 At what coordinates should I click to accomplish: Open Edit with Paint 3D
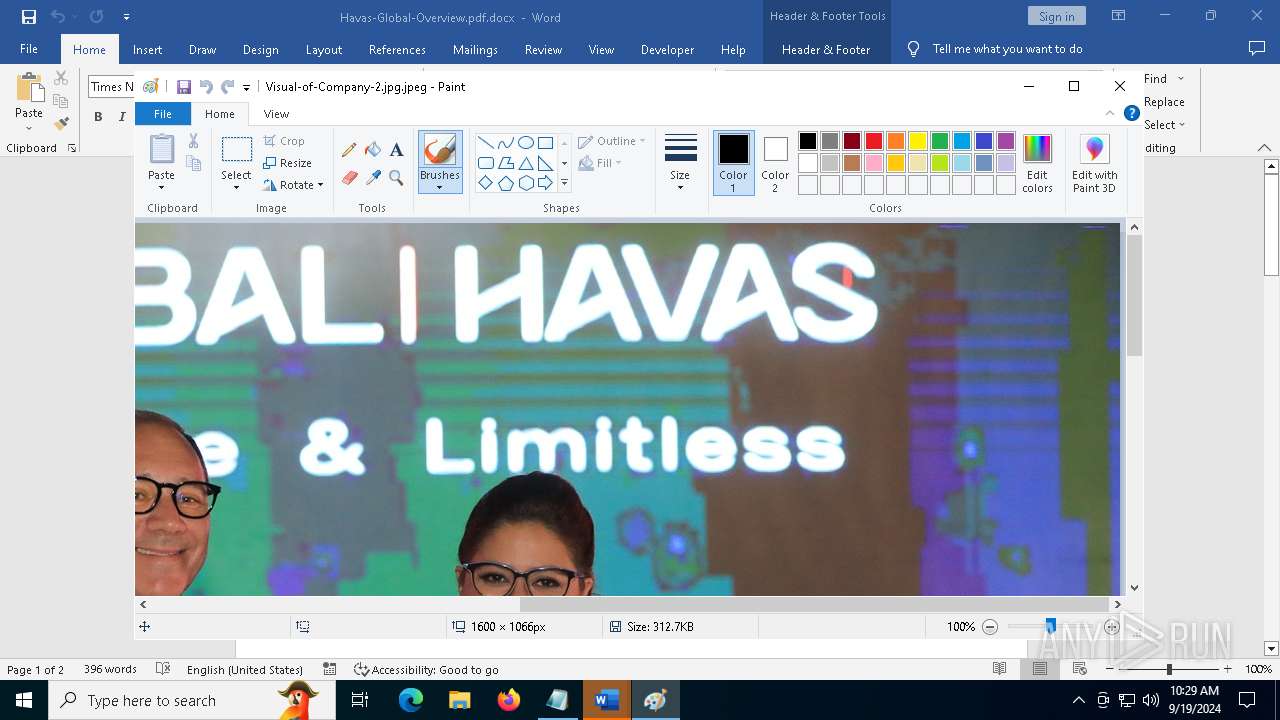[1095, 163]
